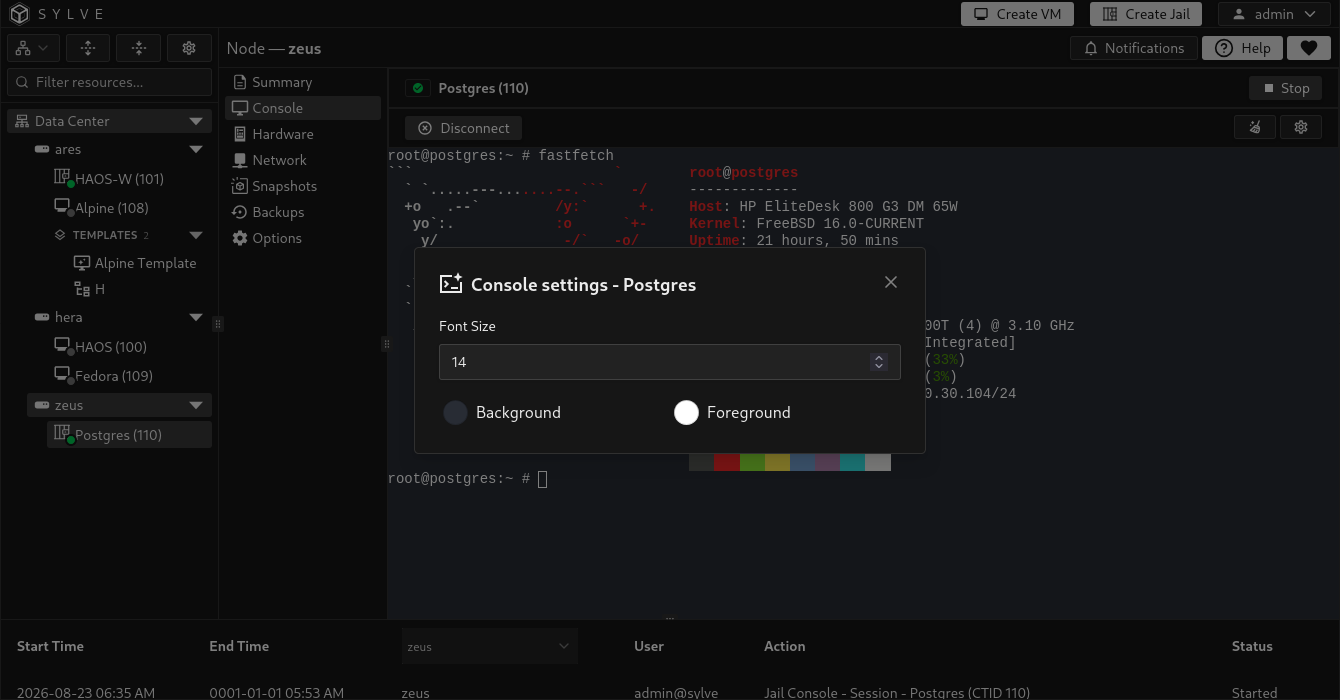Click the clear console broom icon
This screenshot has height=700, width=1340.
coord(1255,127)
